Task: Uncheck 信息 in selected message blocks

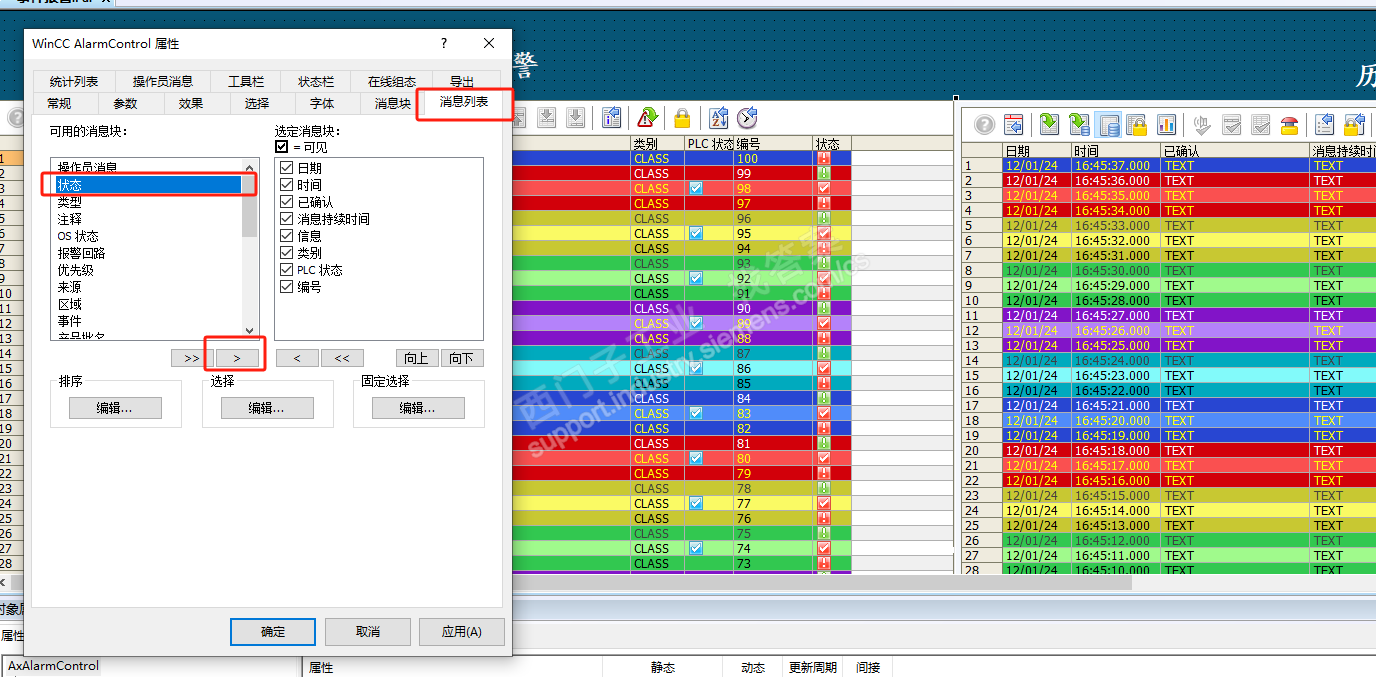Action: click(287, 236)
